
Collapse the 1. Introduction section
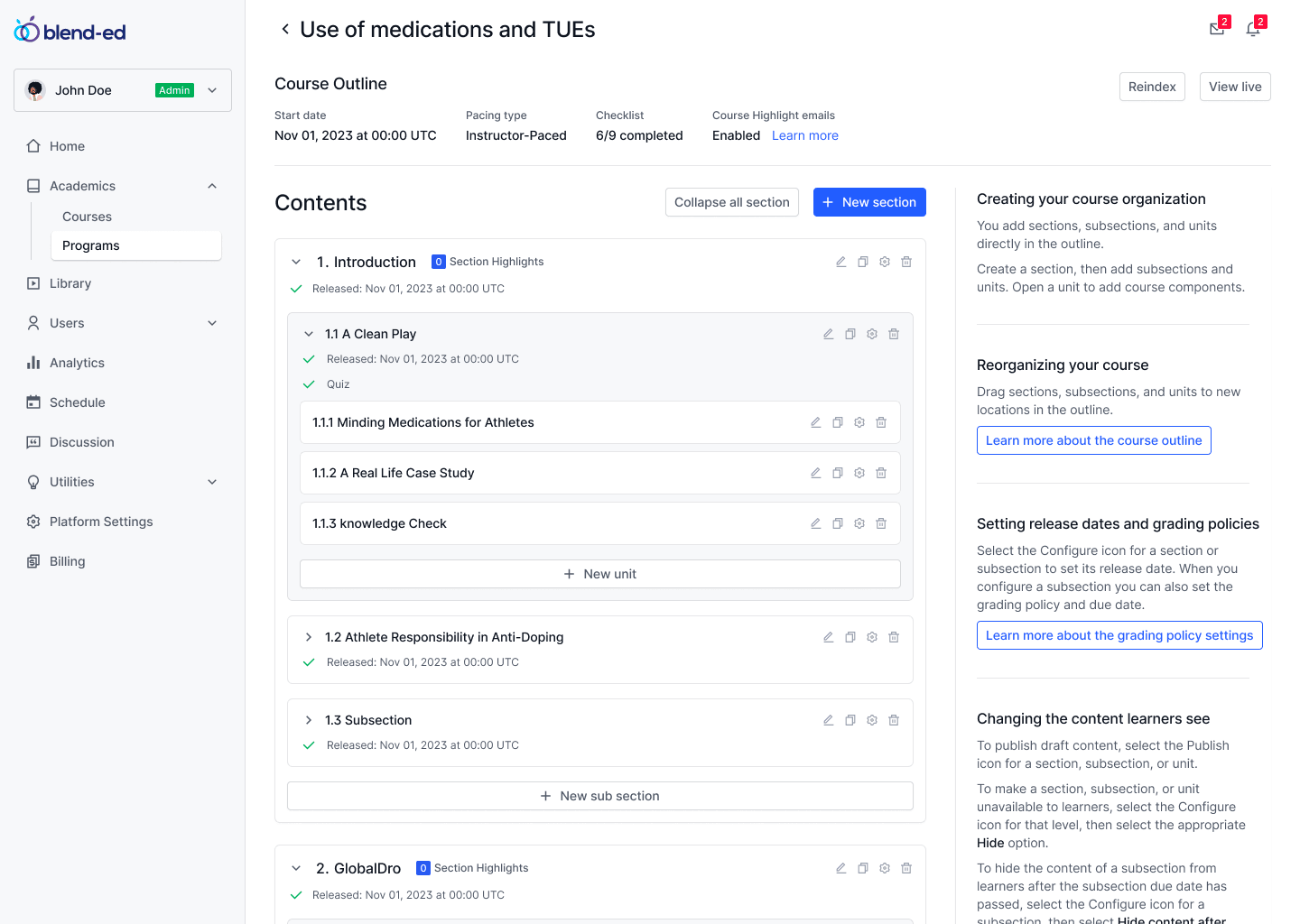pyautogui.click(x=296, y=262)
